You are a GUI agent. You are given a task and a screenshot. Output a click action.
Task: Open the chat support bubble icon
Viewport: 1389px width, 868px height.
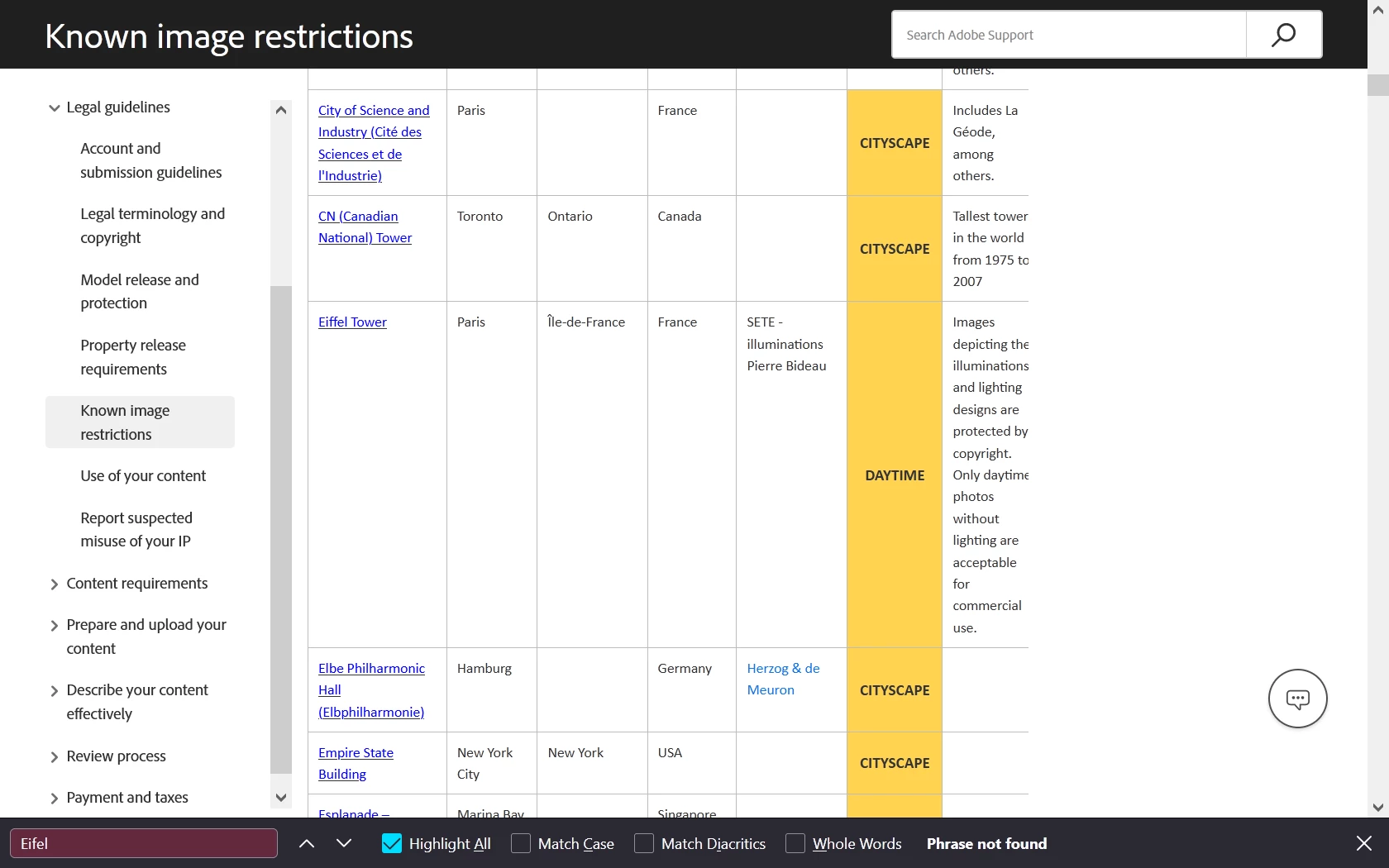click(x=1298, y=699)
